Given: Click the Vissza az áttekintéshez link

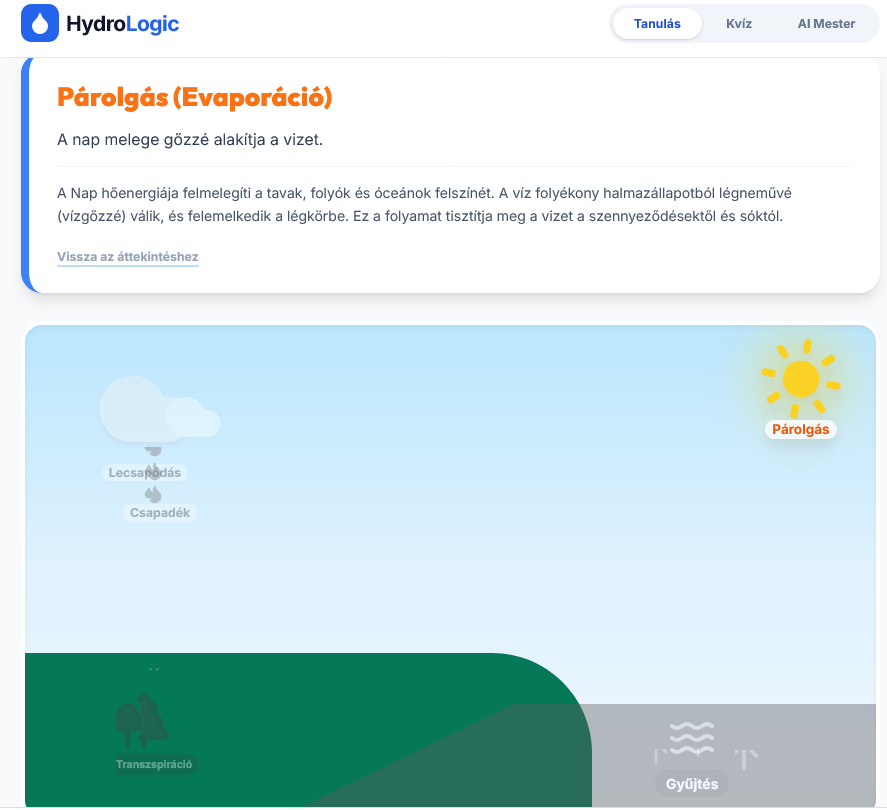Looking at the screenshot, I should [128, 257].
